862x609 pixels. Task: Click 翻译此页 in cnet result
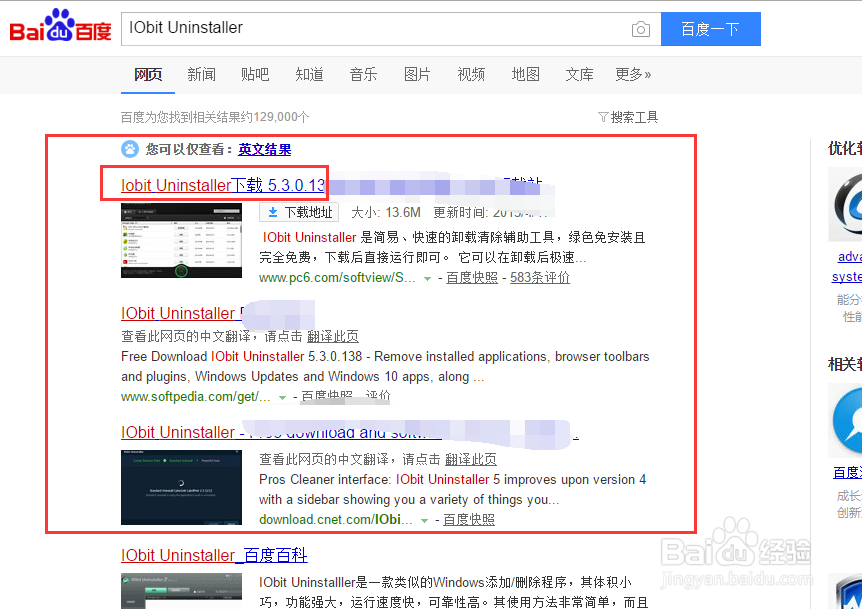tap(471, 459)
